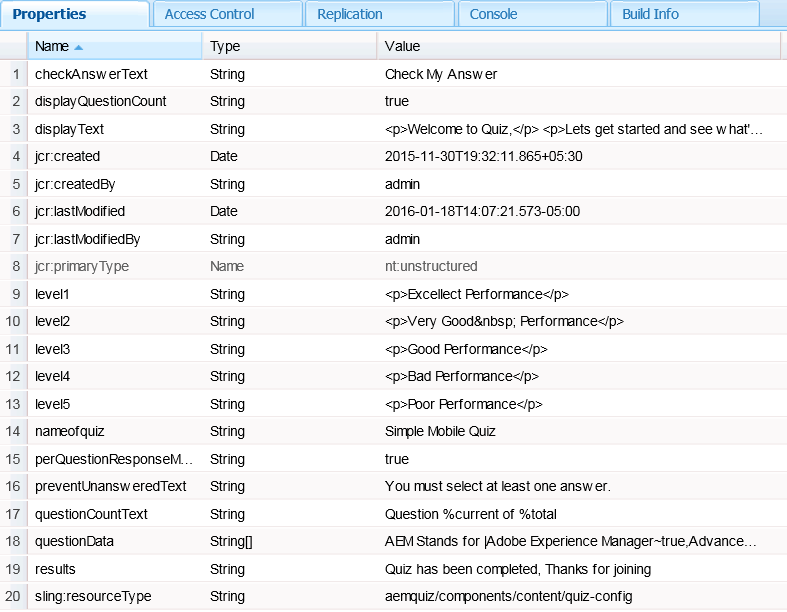Click the level5 Poor Performance value
This screenshot has width=787, height=612.
pyautogui.click(x=463, y=404)
